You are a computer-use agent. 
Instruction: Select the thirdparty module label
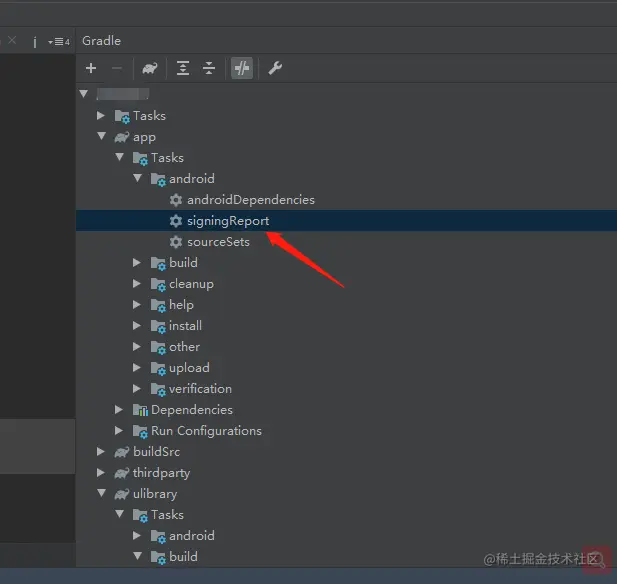[161, 473]
